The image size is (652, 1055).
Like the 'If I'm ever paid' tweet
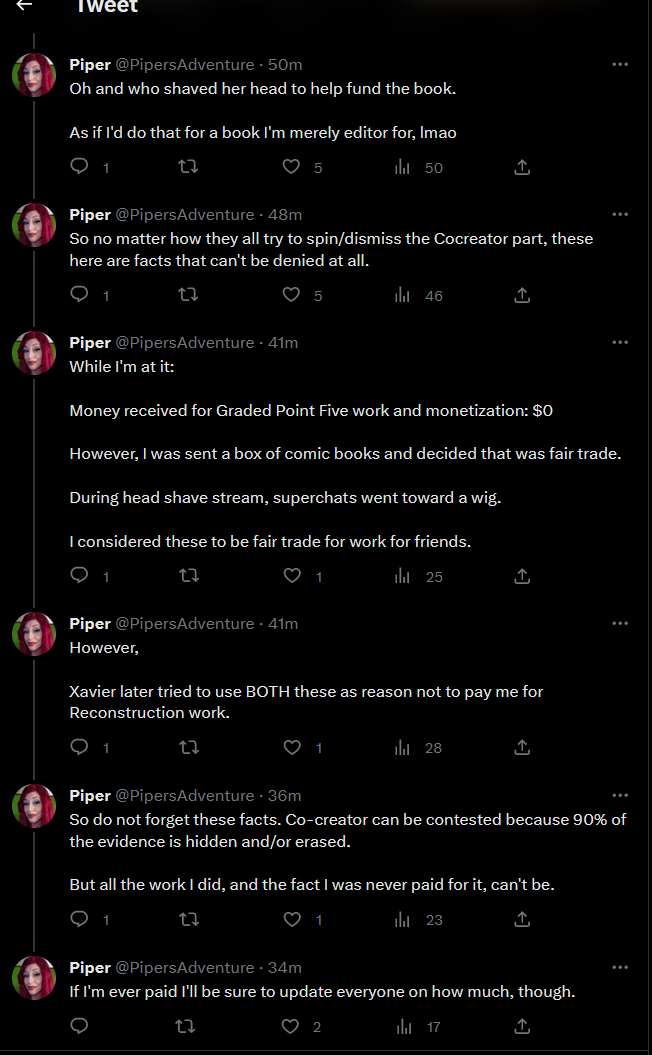click(292, 1026)
